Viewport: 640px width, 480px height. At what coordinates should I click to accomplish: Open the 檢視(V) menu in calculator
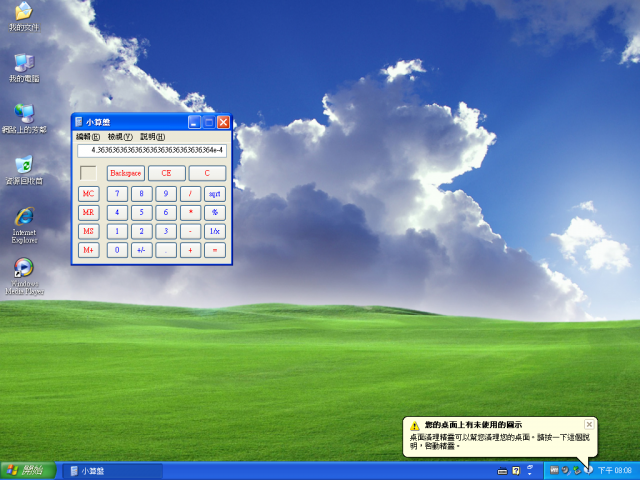[x=120, y=137]
